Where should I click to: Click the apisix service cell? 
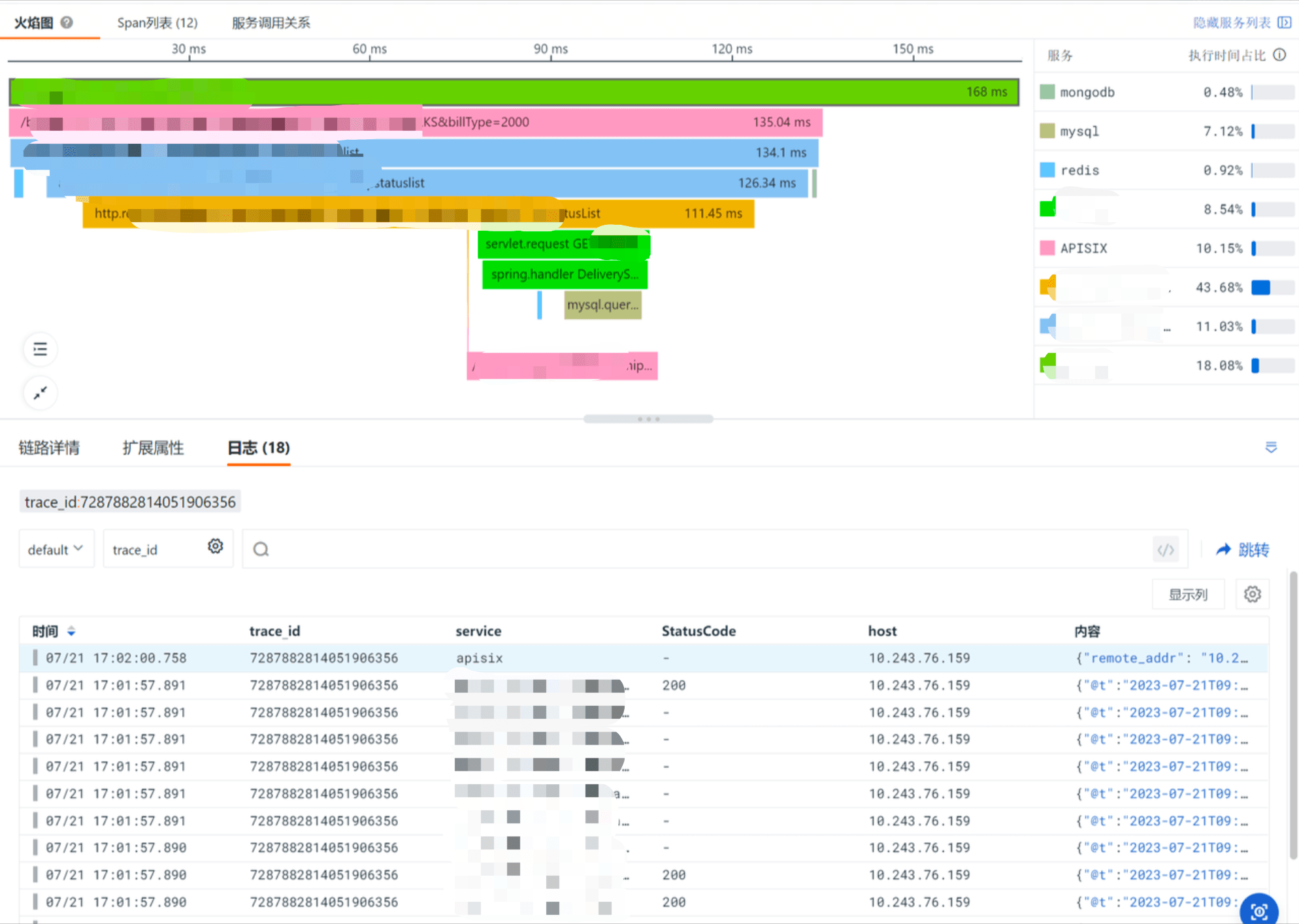pos(480,658)
